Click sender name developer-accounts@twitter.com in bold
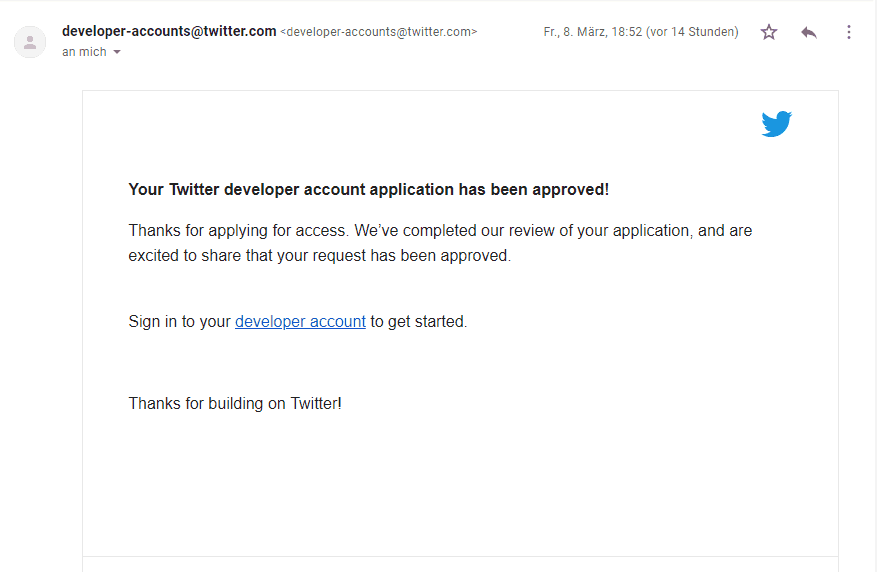The height and width of the screenshot is (572, 877). click(x=169, y=31)
